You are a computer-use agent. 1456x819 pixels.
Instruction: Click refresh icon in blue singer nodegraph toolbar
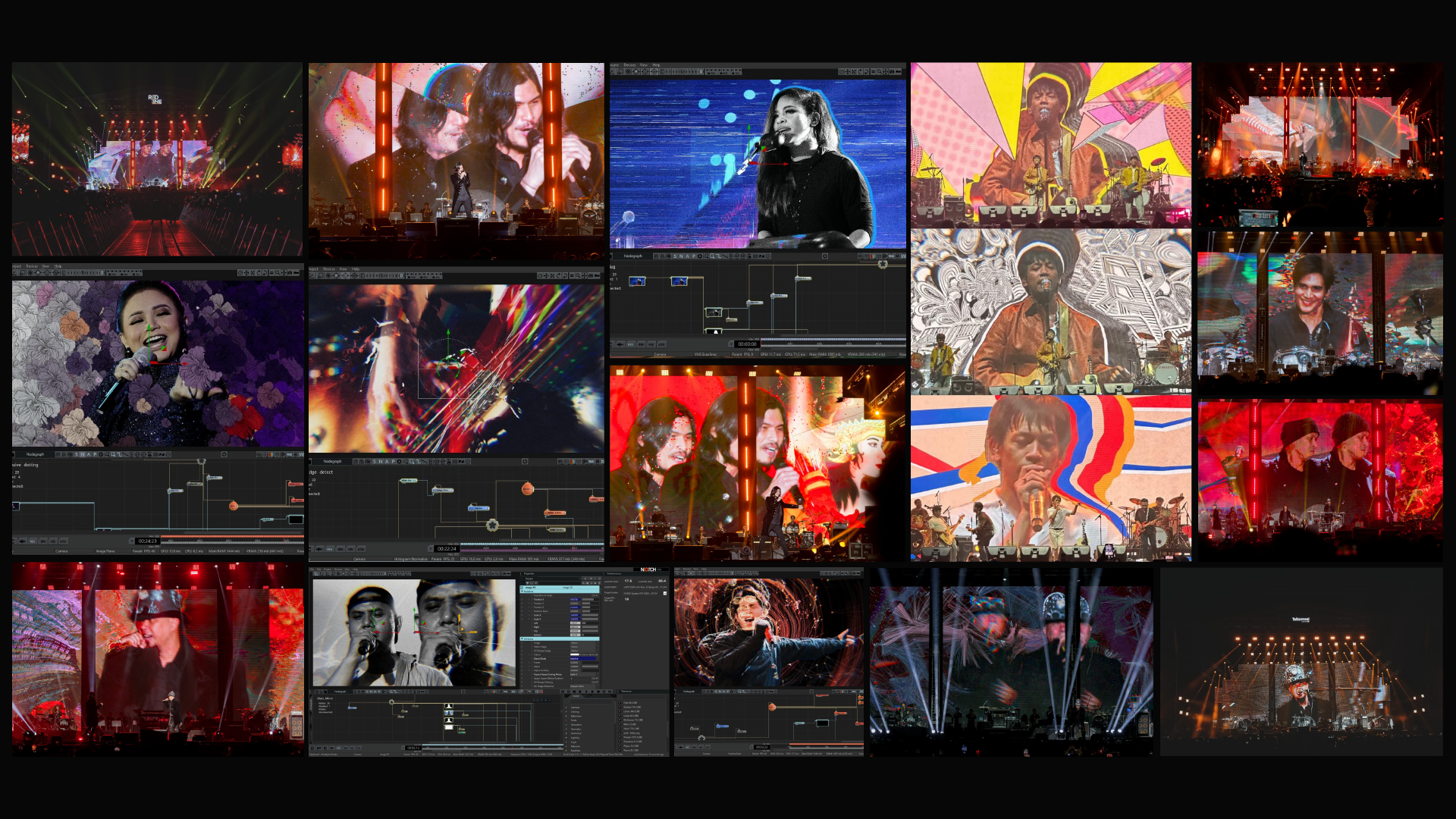click(825, 256)
